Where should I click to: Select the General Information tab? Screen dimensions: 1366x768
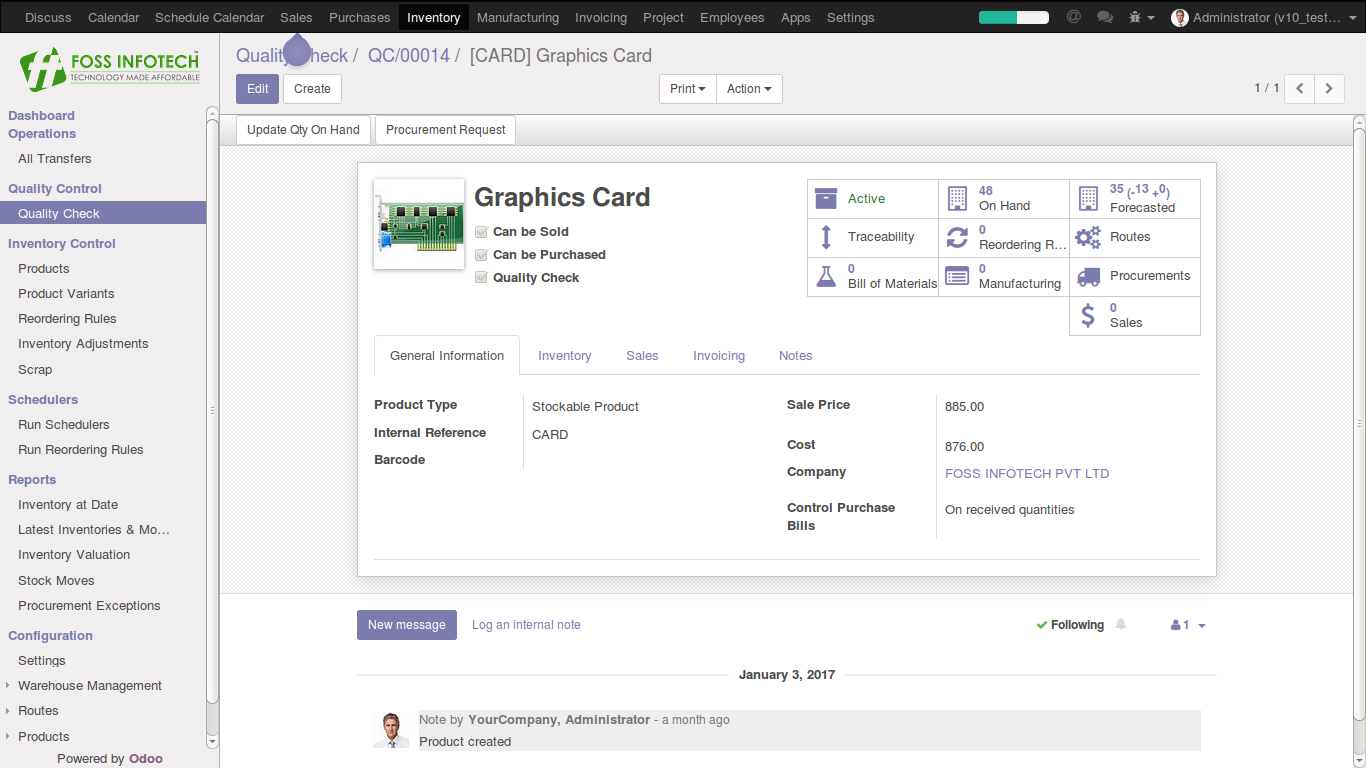point(447,356)
